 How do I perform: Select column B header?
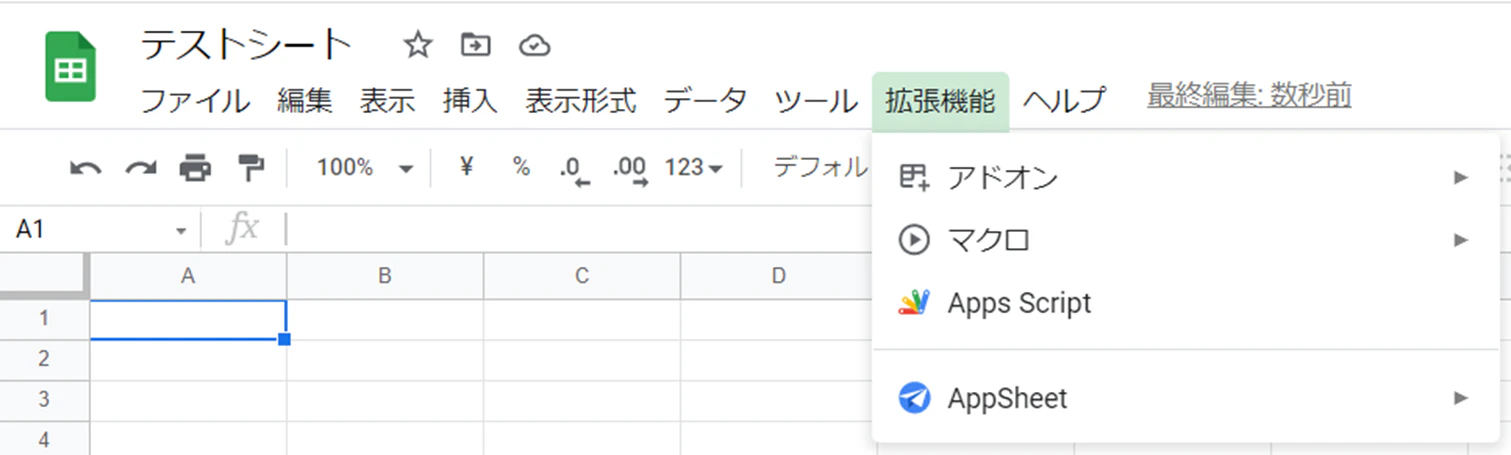(385, 277)
